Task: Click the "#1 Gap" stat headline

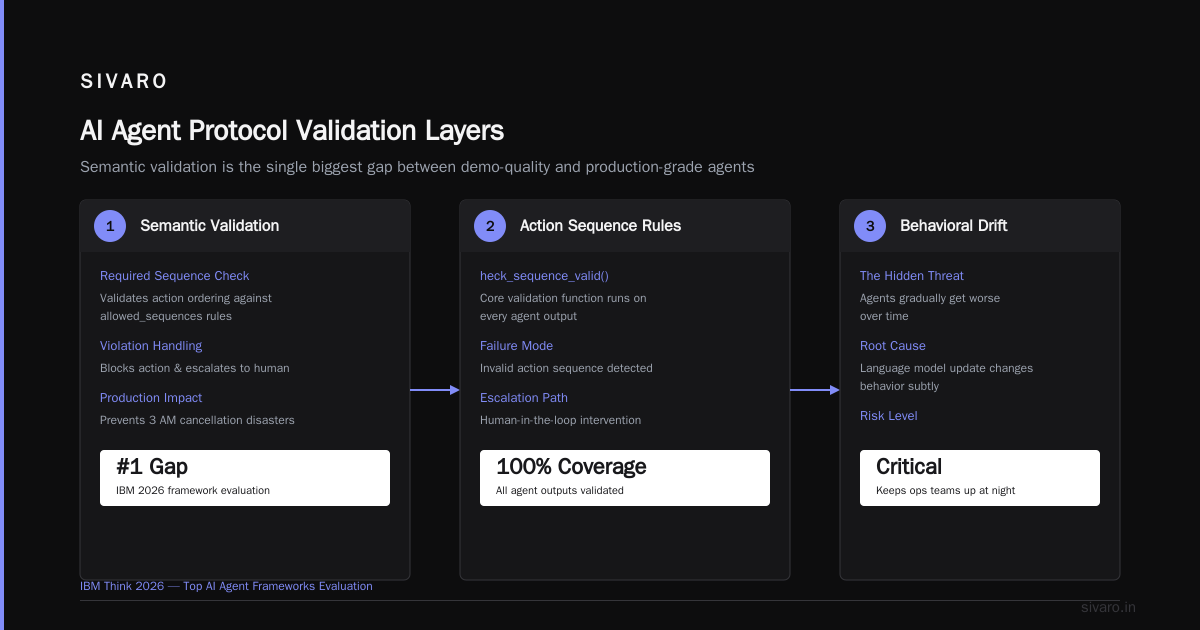Action: (152, 467)
